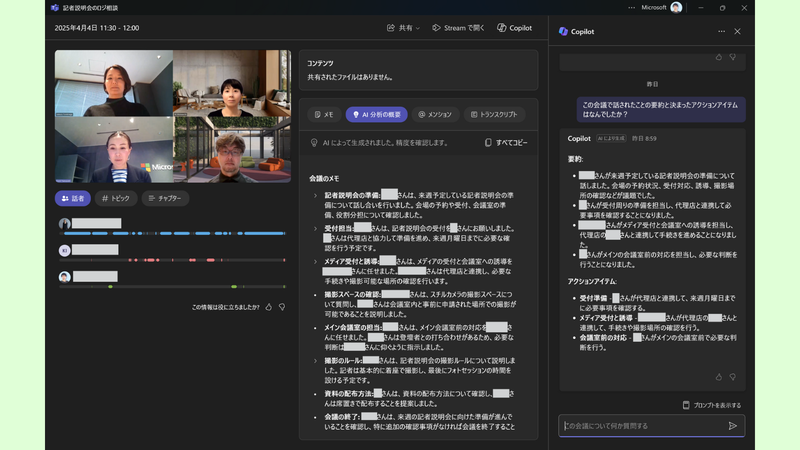Open the メンション tab
This screenshot has width=800, height=450.
(x=435, y=115)
